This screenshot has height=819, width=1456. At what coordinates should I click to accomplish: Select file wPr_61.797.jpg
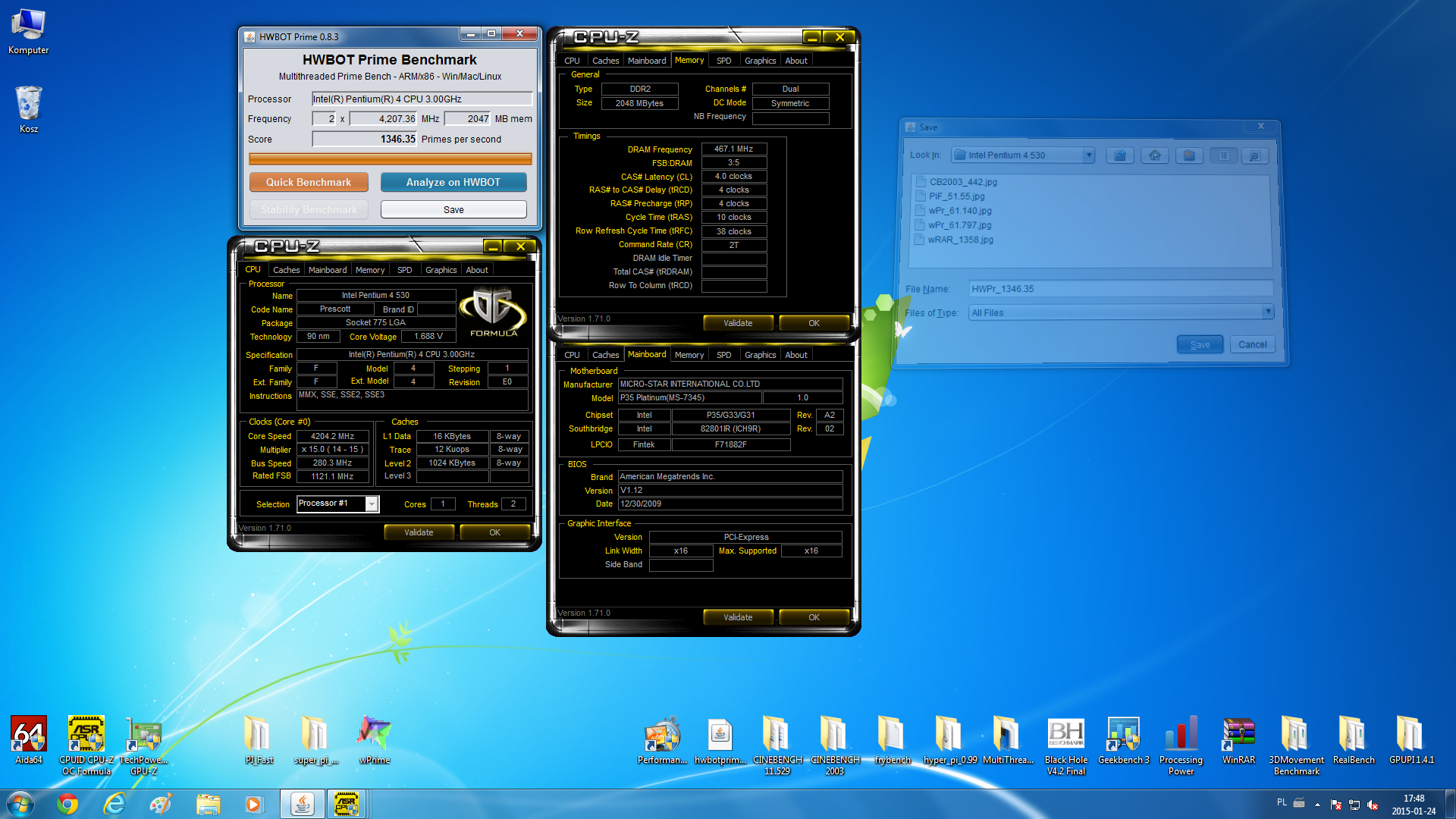pos(954,225)
